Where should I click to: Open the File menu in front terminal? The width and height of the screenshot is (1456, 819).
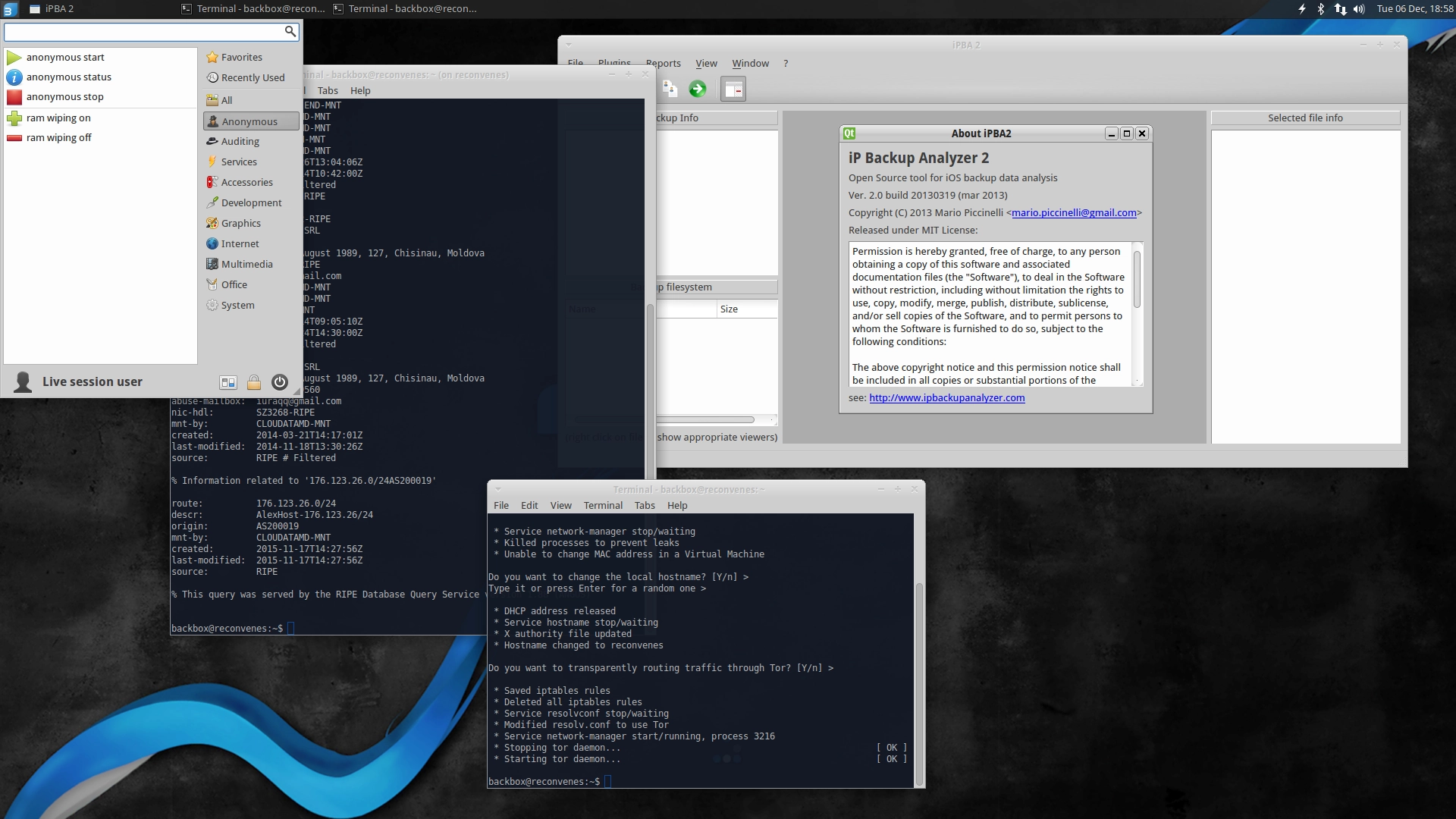tap(501, 505)
